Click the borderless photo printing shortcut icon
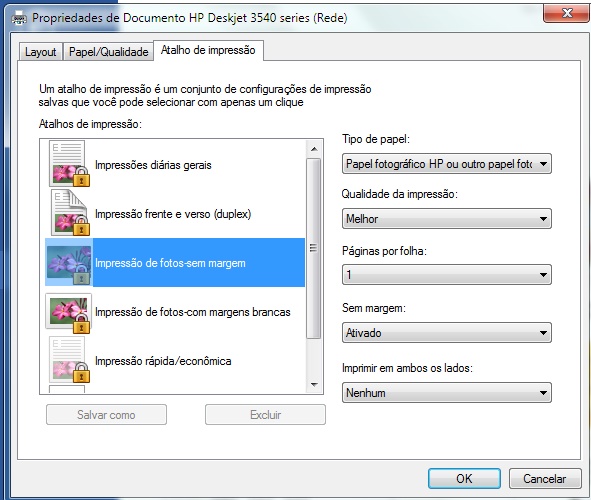591x500 pixels. 69,262
